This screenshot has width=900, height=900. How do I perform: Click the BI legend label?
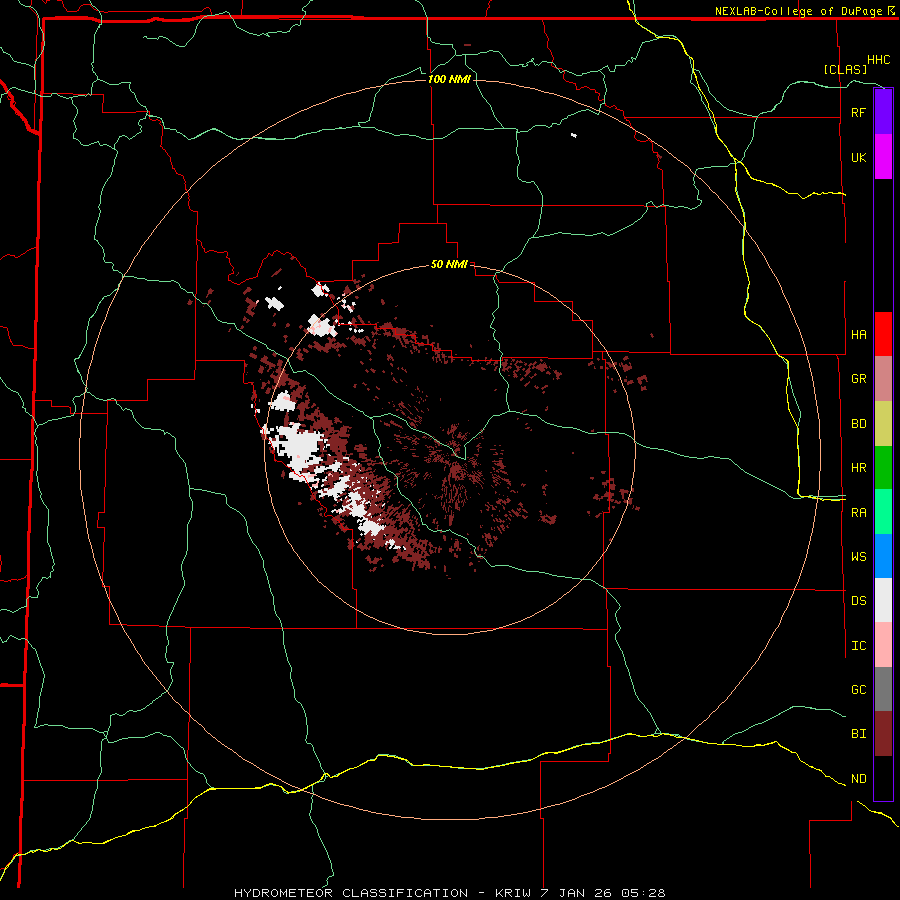[x=858, y=734]
